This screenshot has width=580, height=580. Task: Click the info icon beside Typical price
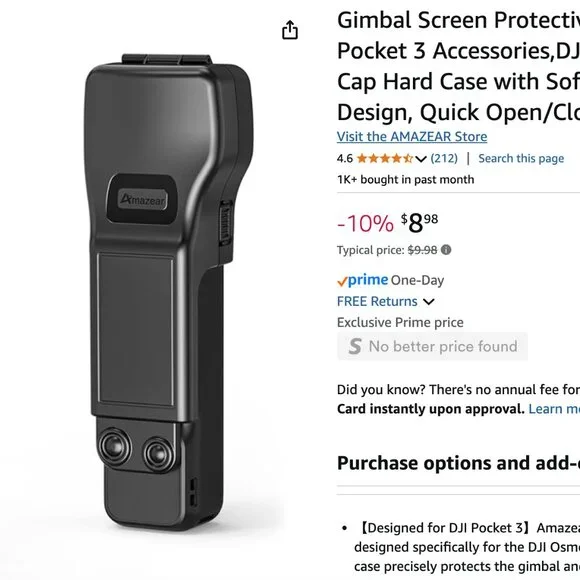point(446,250)
